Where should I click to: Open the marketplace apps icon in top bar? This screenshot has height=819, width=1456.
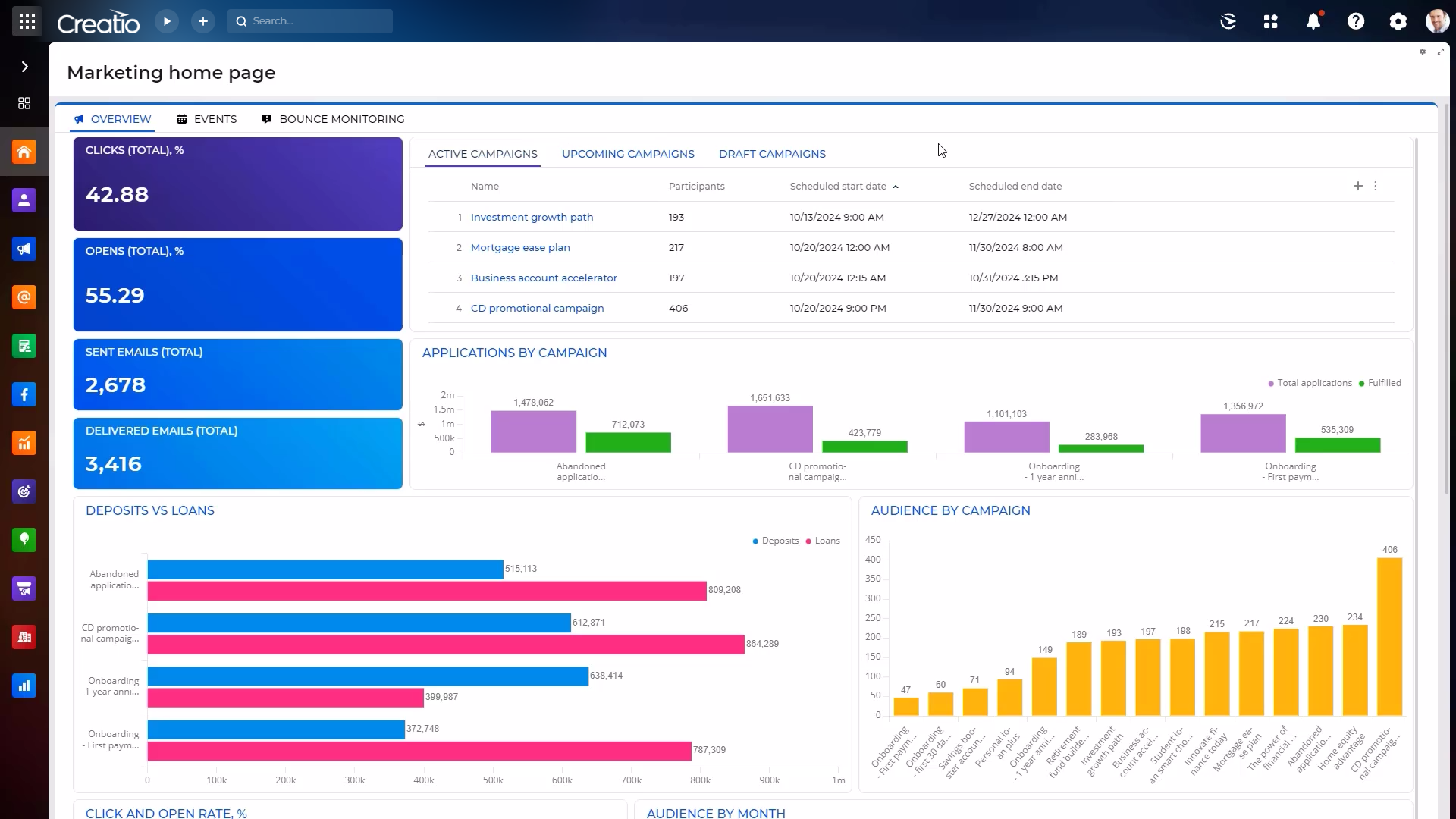pos(1271,21)
